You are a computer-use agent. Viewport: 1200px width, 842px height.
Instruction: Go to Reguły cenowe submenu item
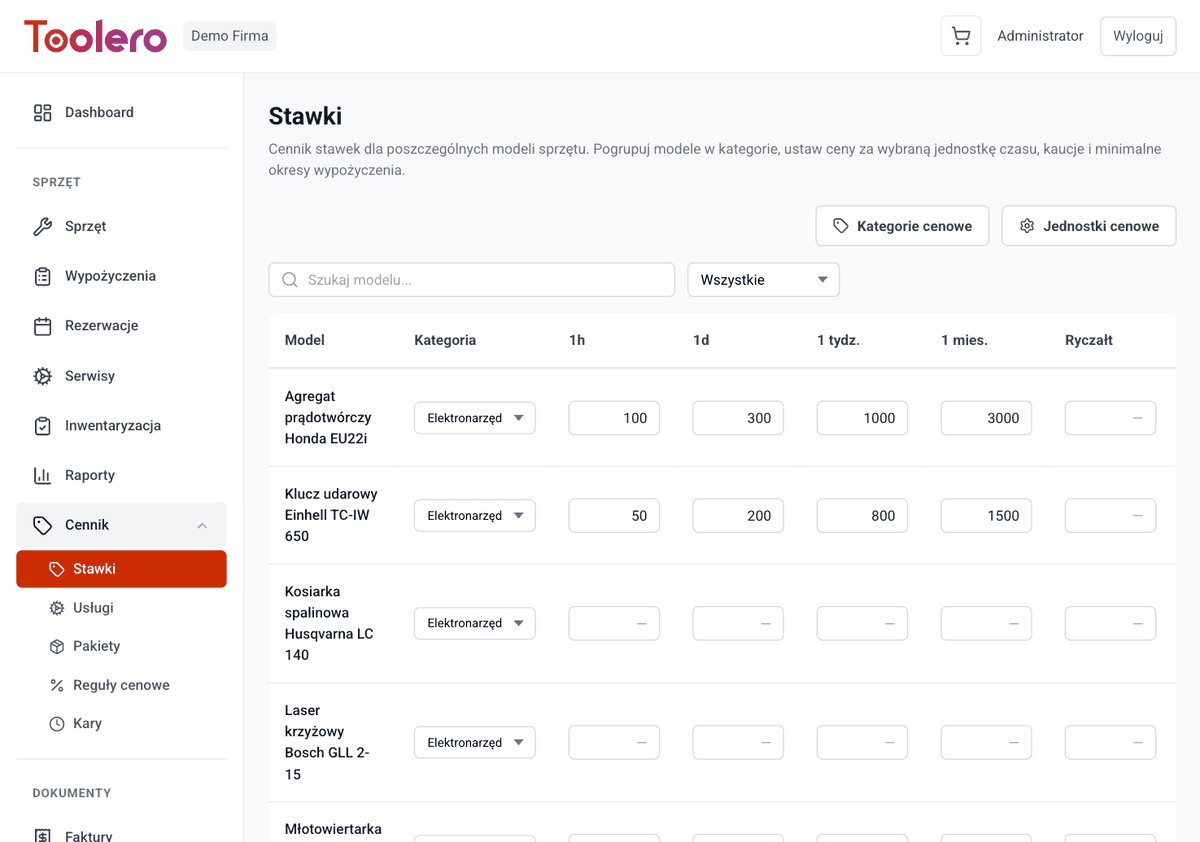click(x=121, y=685)
